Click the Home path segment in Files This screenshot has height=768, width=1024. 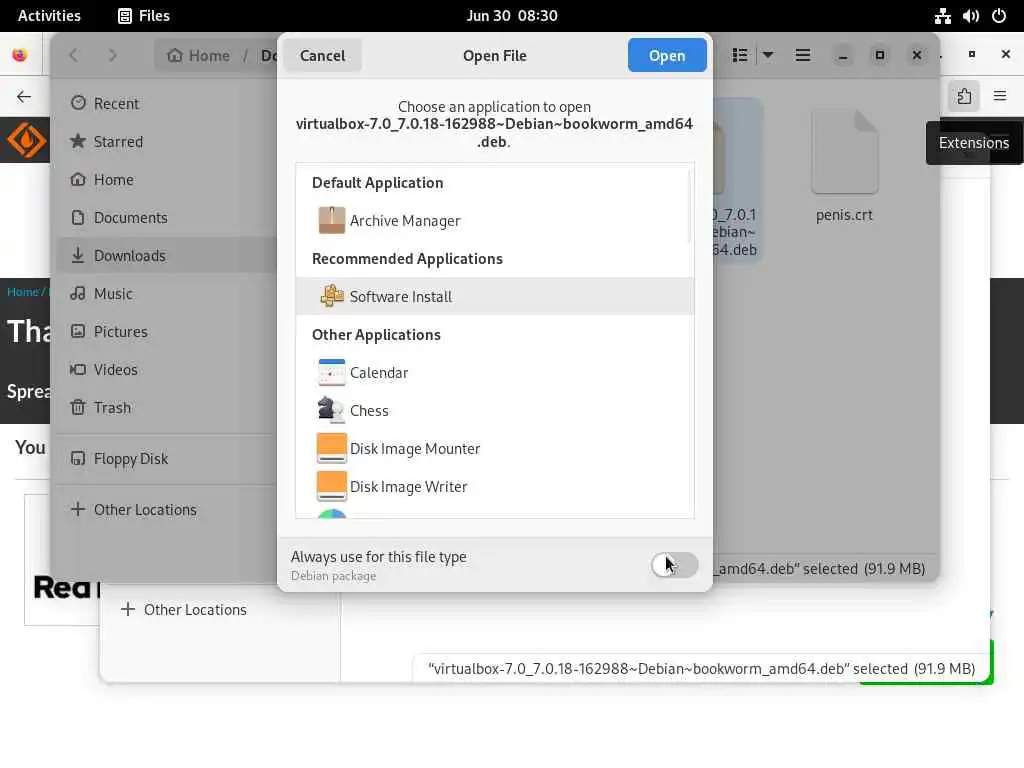point(199,56)
